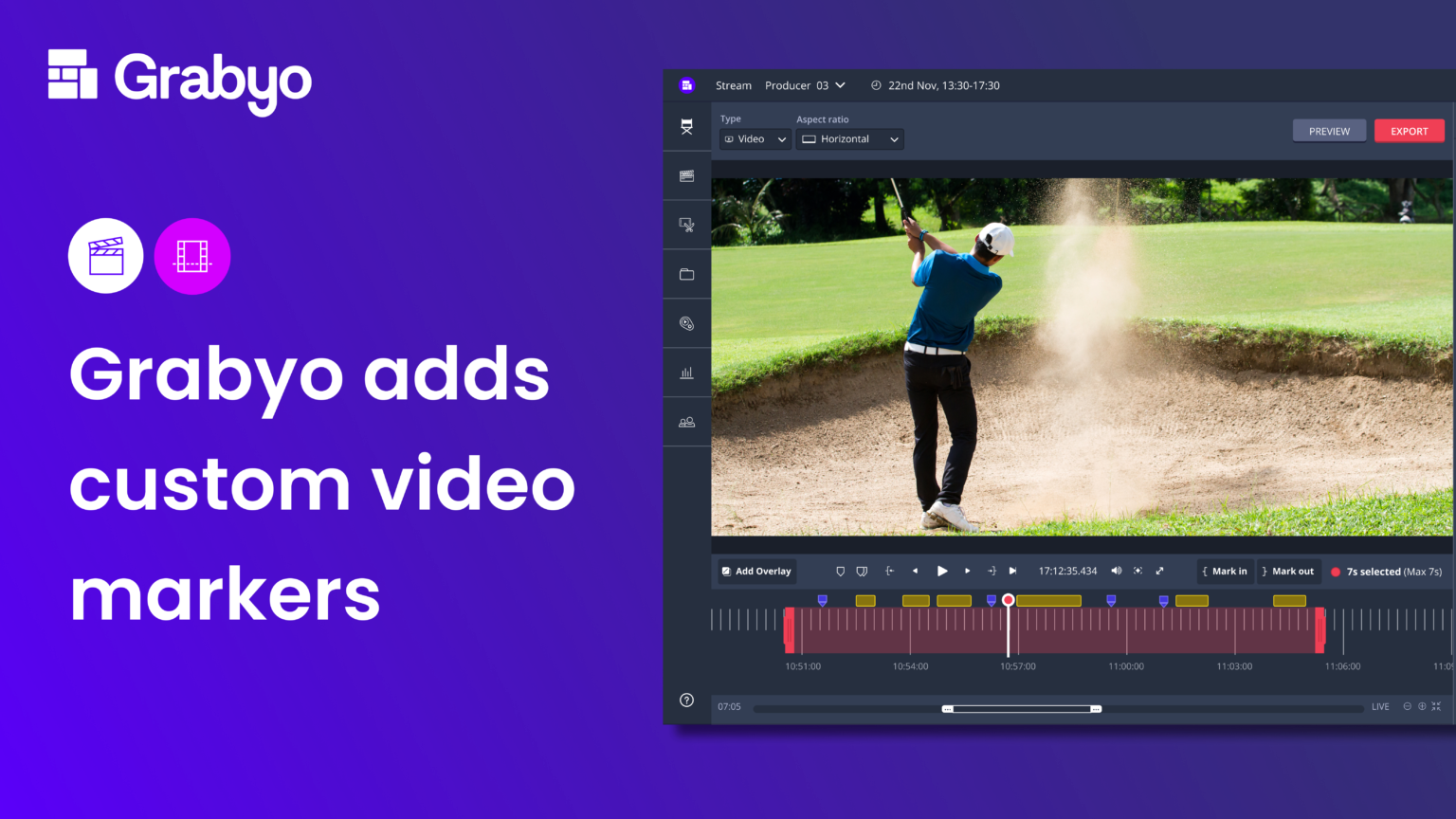1456x819 pixels.
Task: Open the teams icon at sidebar bottom
Action: [x=686, y=421]
